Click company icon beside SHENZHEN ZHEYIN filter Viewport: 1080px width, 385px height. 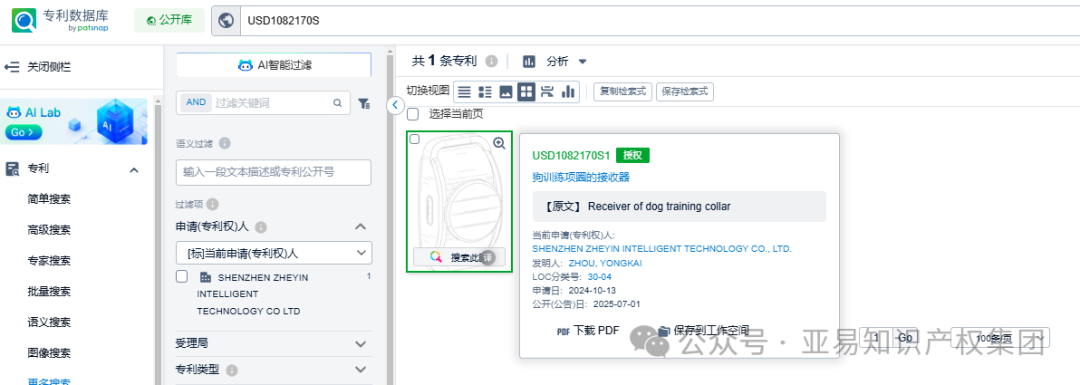(x=205, y=278)
